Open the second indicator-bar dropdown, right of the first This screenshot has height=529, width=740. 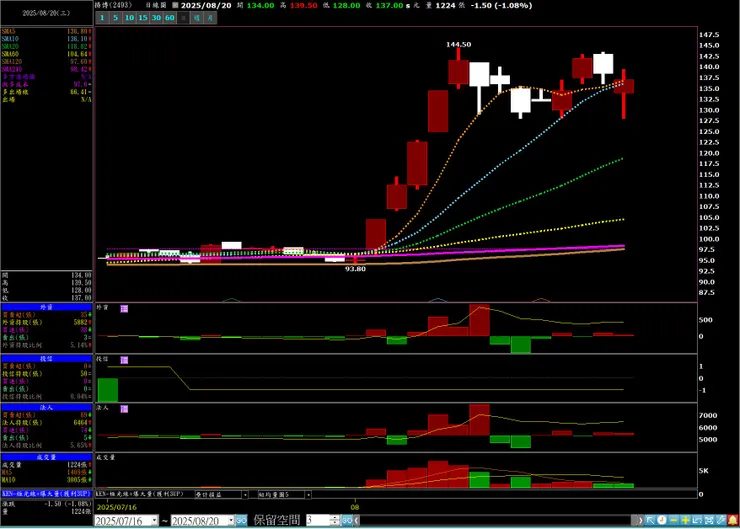[308, 495]
